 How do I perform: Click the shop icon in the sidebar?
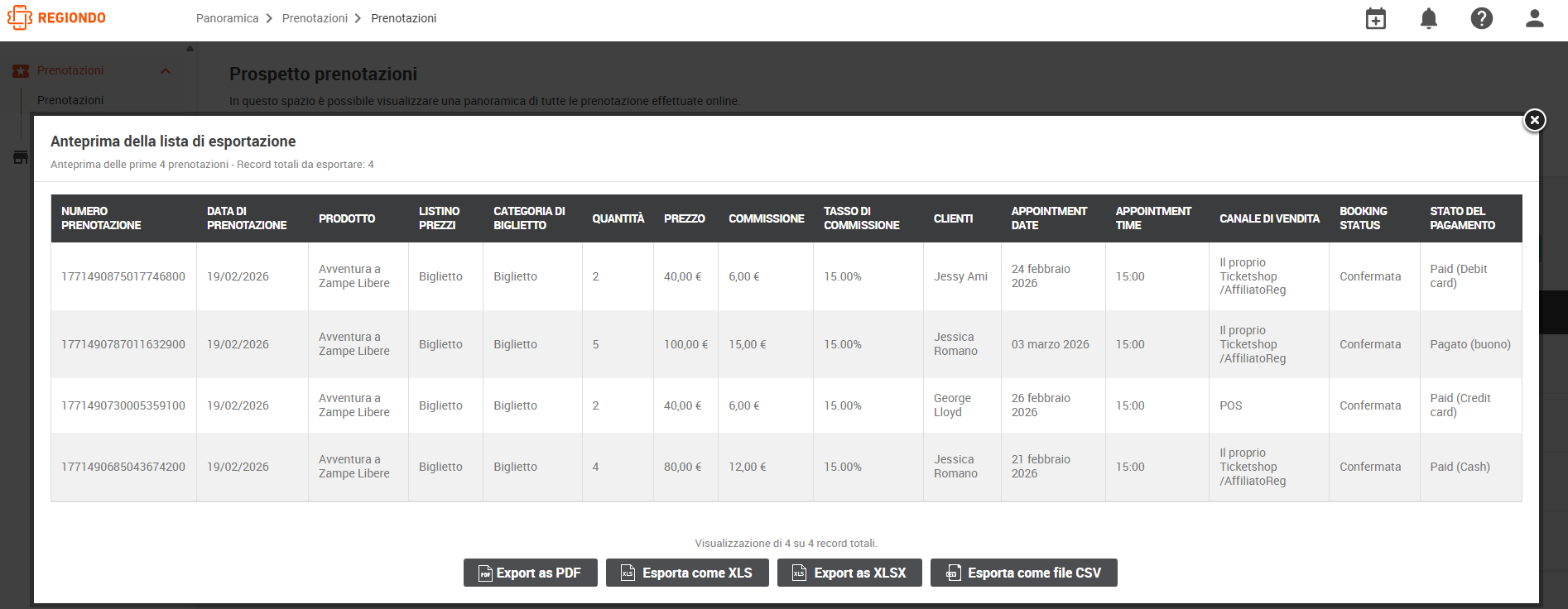click(21, 157)
